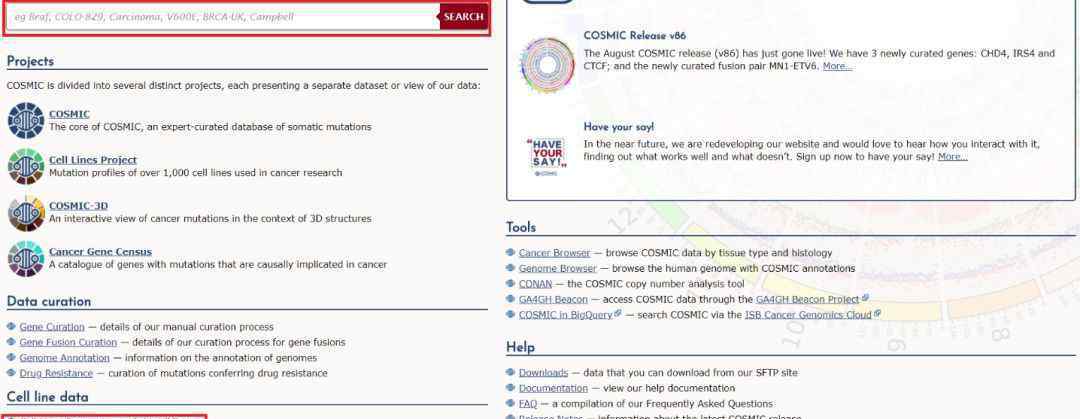The height and width of the screenshot is (419, 1080).
Task: Visit the GA4GH Beacon Project external link
Action: click(x=807, y=299)
